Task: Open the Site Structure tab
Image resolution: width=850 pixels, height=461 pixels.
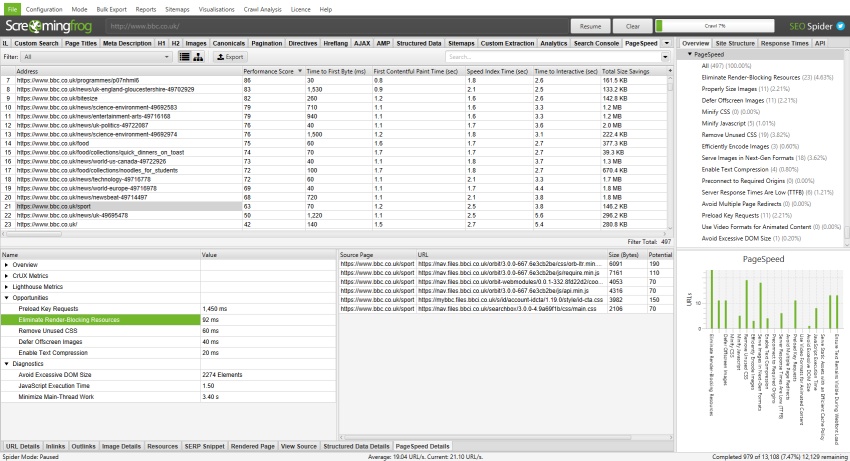Action: [735, 44]
